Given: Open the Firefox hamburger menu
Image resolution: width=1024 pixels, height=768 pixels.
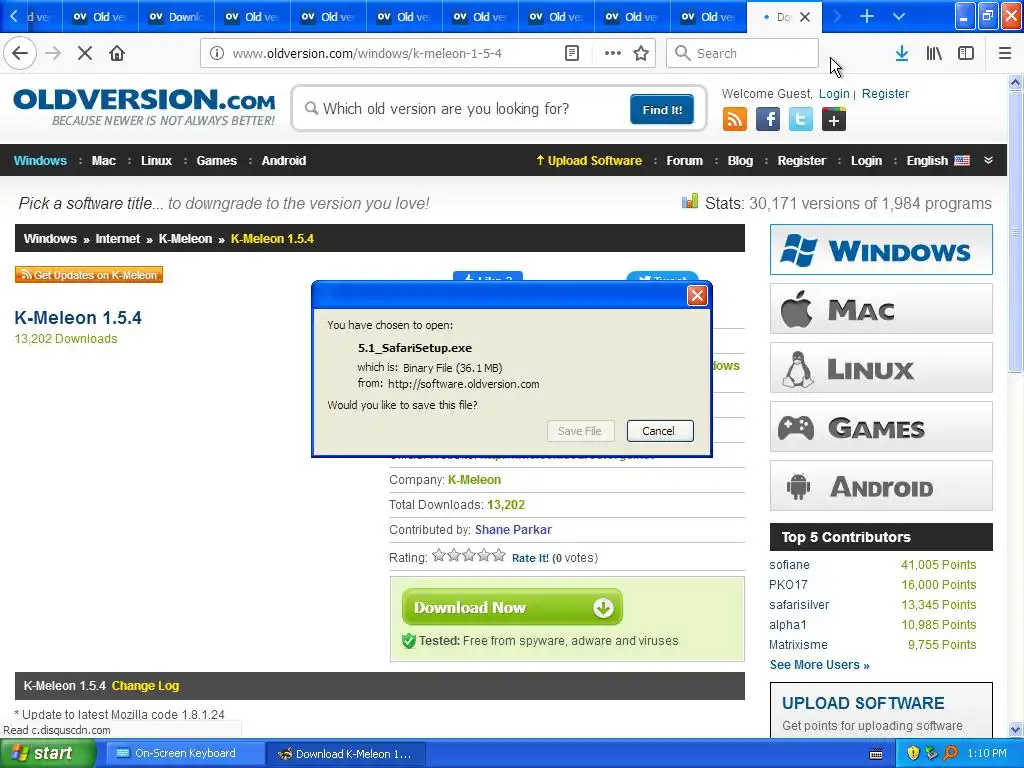Looking at the screenshot, I should [1005, 53].
